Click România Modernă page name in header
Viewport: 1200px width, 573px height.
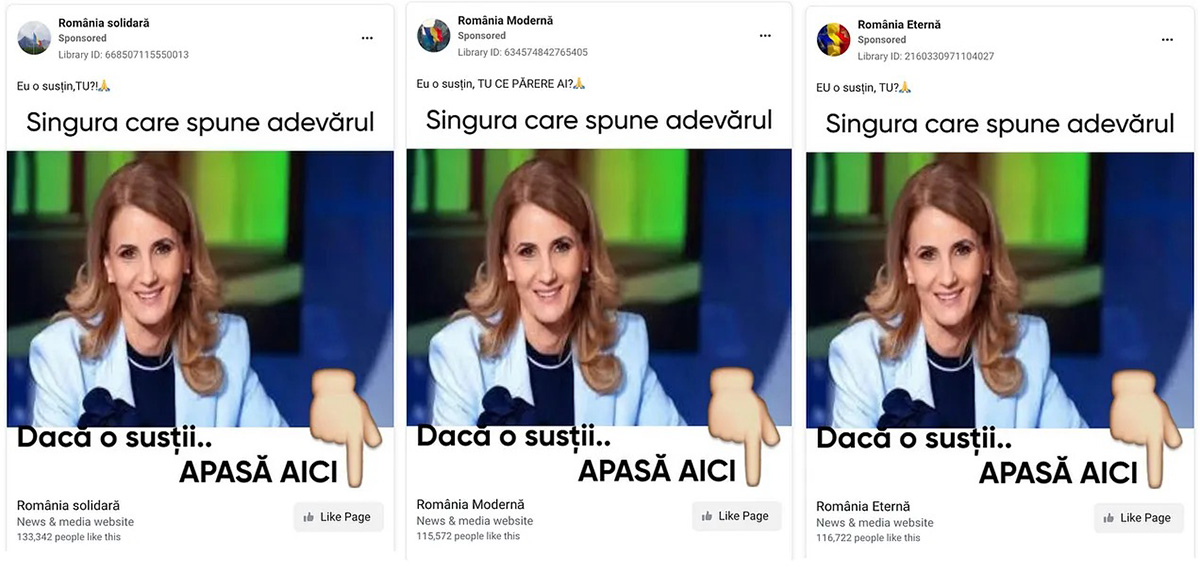505,21
